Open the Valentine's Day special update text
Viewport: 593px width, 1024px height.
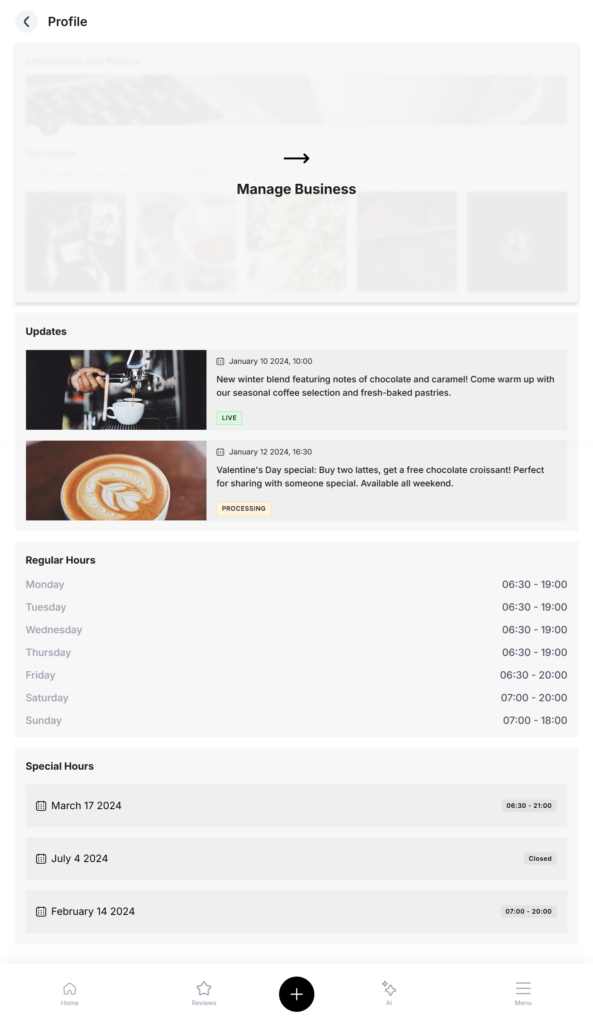click(x=380, y=477)
